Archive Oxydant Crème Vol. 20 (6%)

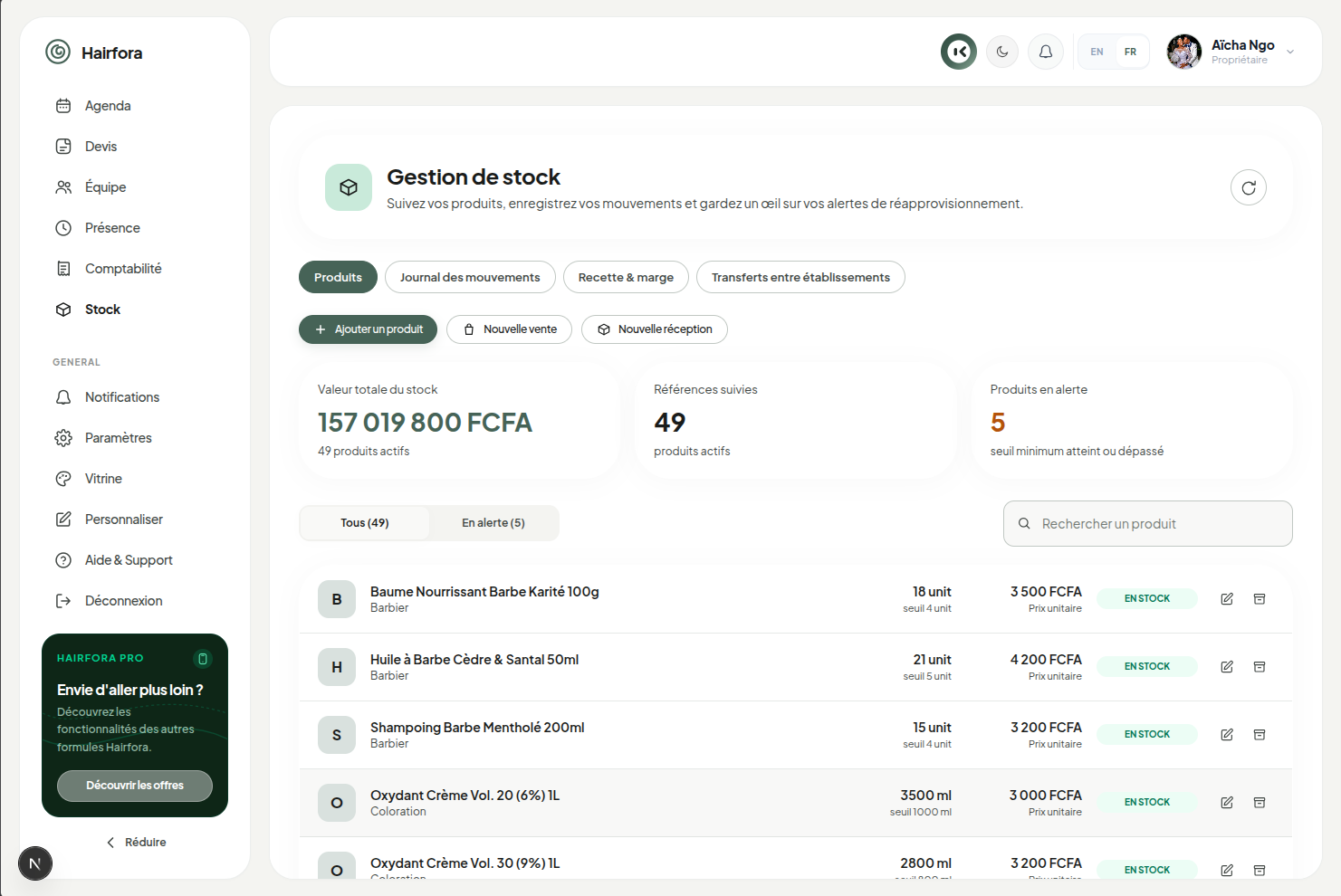[1260, 803]
